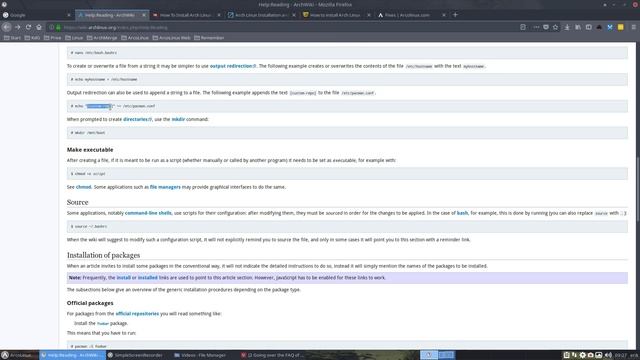
Task: Click the Official packages heading
Action: point(90,303)
